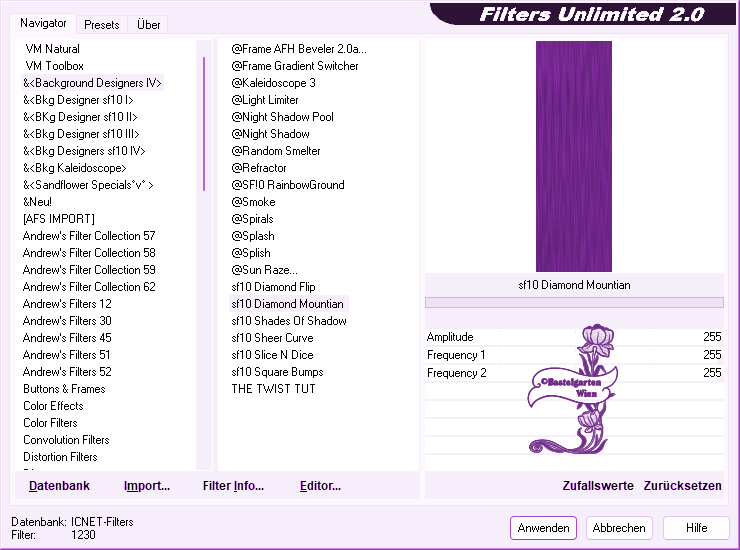Click the category list scrollbar thumb
This screenshot has height=550, width=740.
[x=204, y=124]
